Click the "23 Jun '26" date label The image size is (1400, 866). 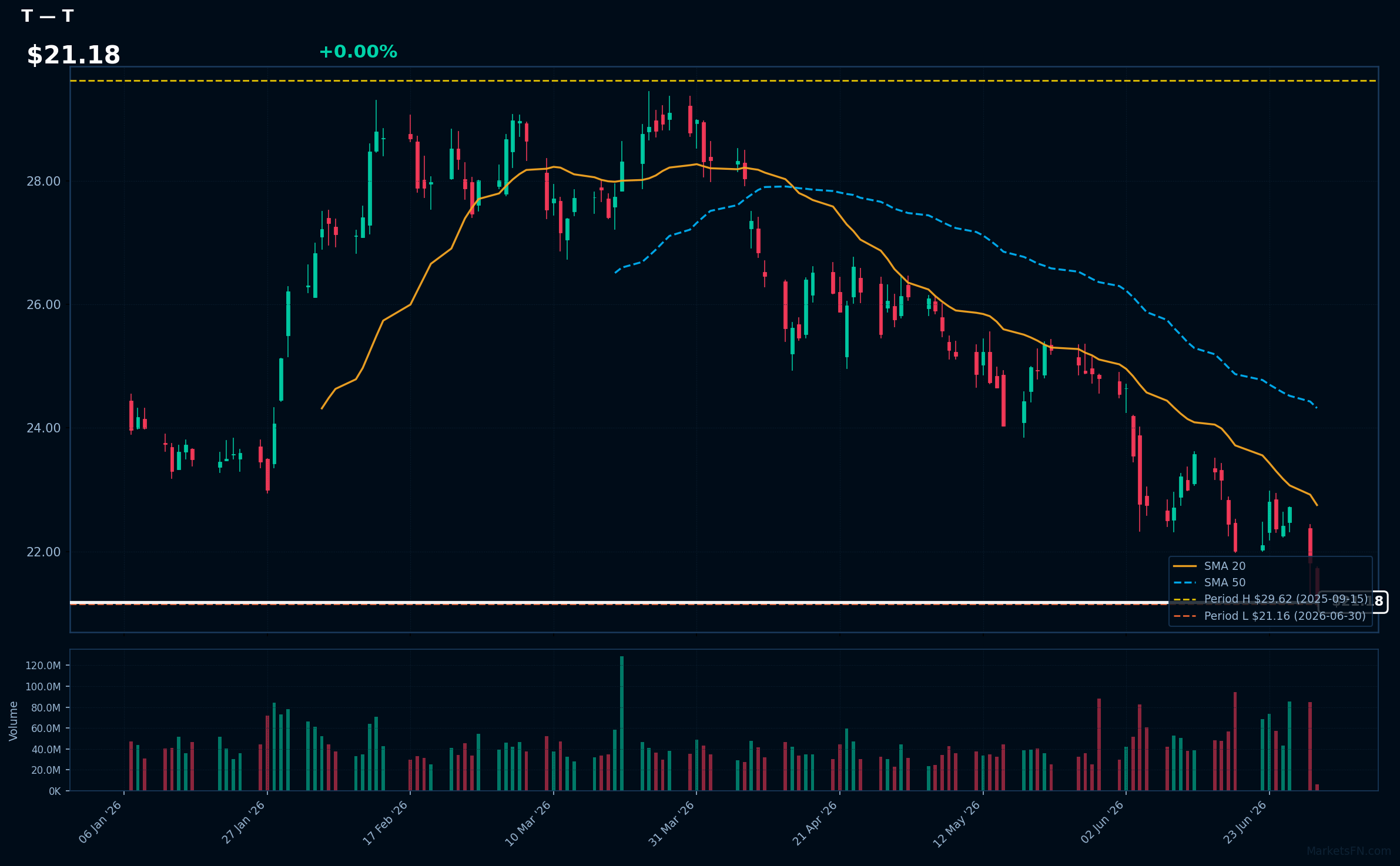click(x=1245, y=823)
